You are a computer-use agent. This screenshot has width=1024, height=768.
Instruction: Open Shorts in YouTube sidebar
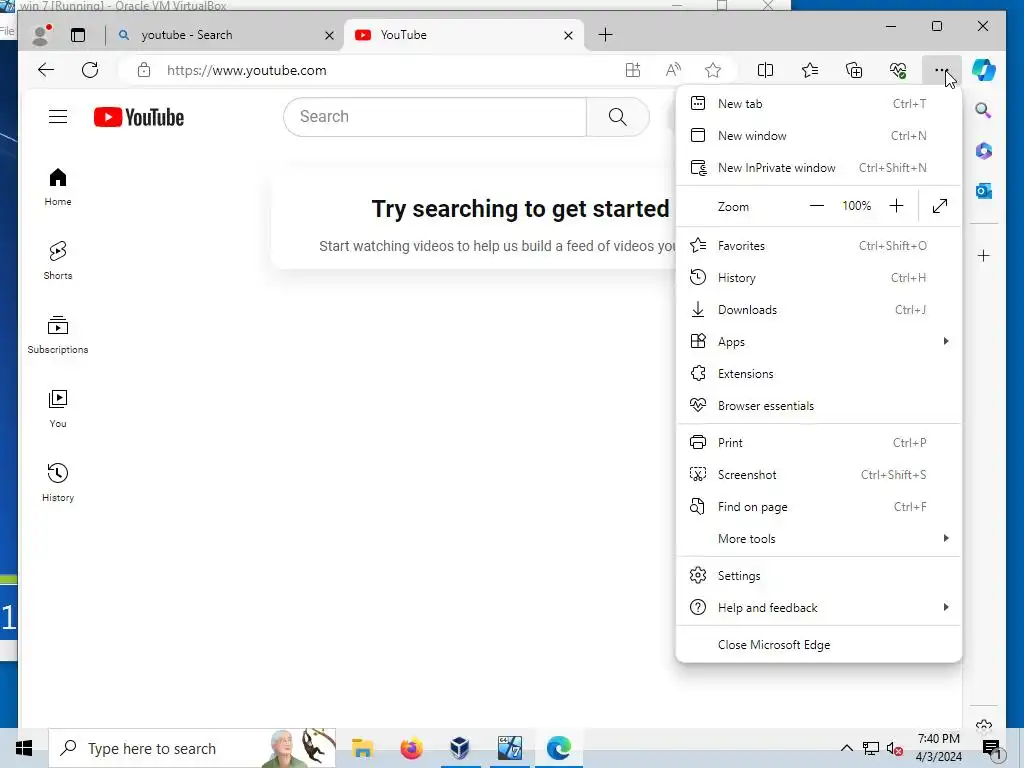(x=58, y=261)
